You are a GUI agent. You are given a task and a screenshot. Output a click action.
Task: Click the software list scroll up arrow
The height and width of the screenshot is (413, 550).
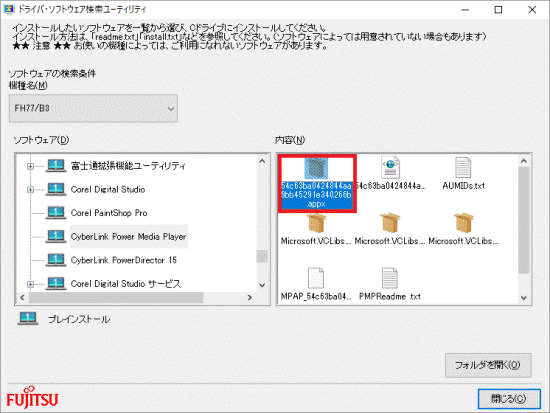point(262,161)
